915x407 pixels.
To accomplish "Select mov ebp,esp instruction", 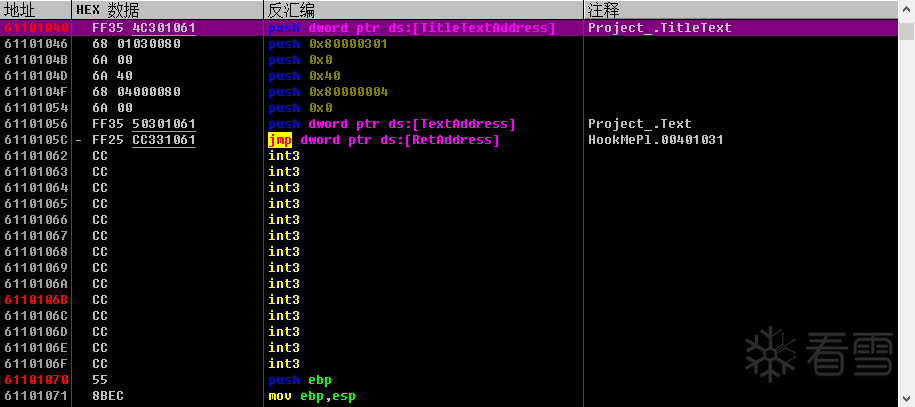I will [312, 396].
